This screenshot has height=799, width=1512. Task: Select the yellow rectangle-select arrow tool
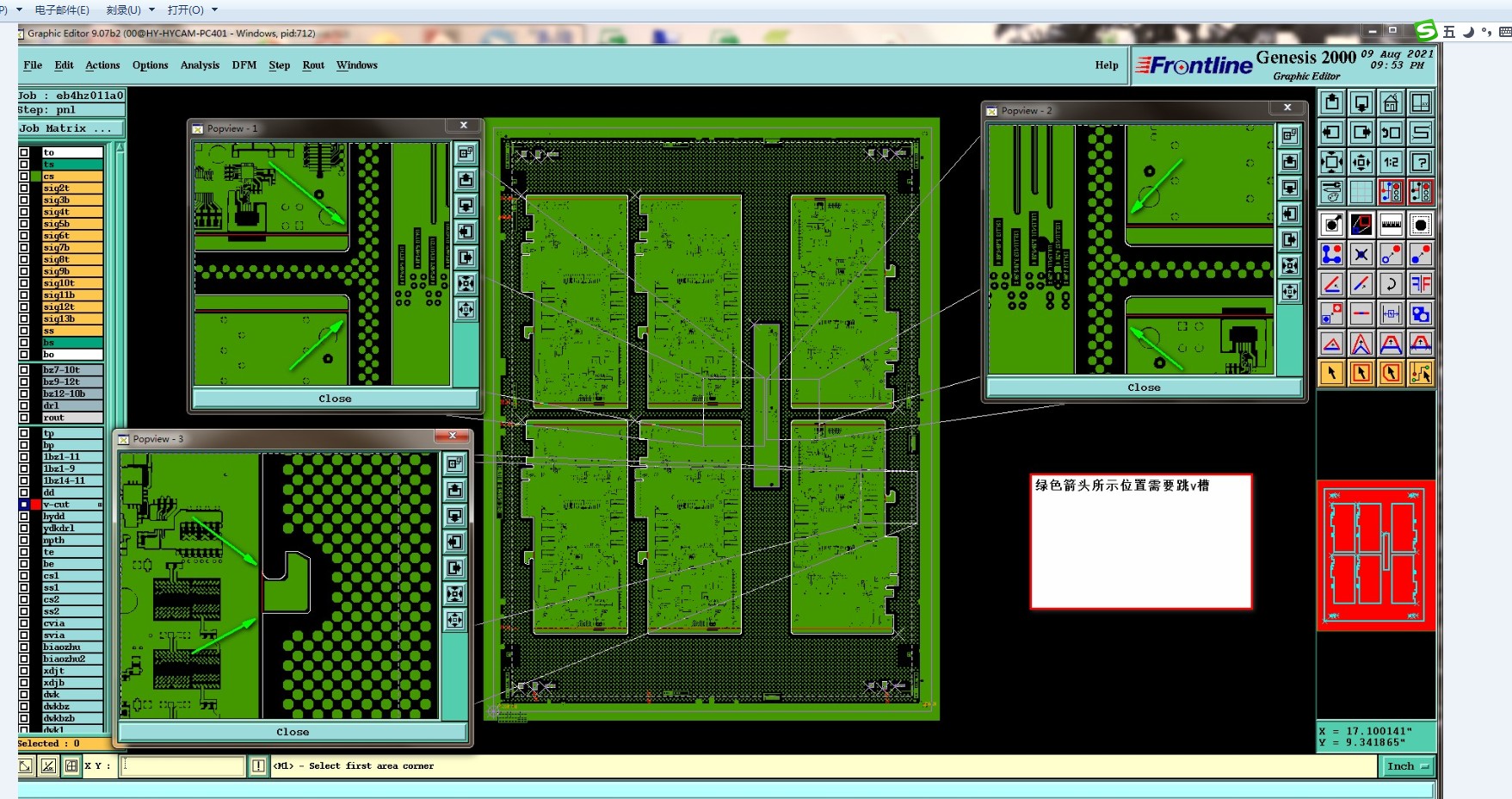[x=1361, y=373]
